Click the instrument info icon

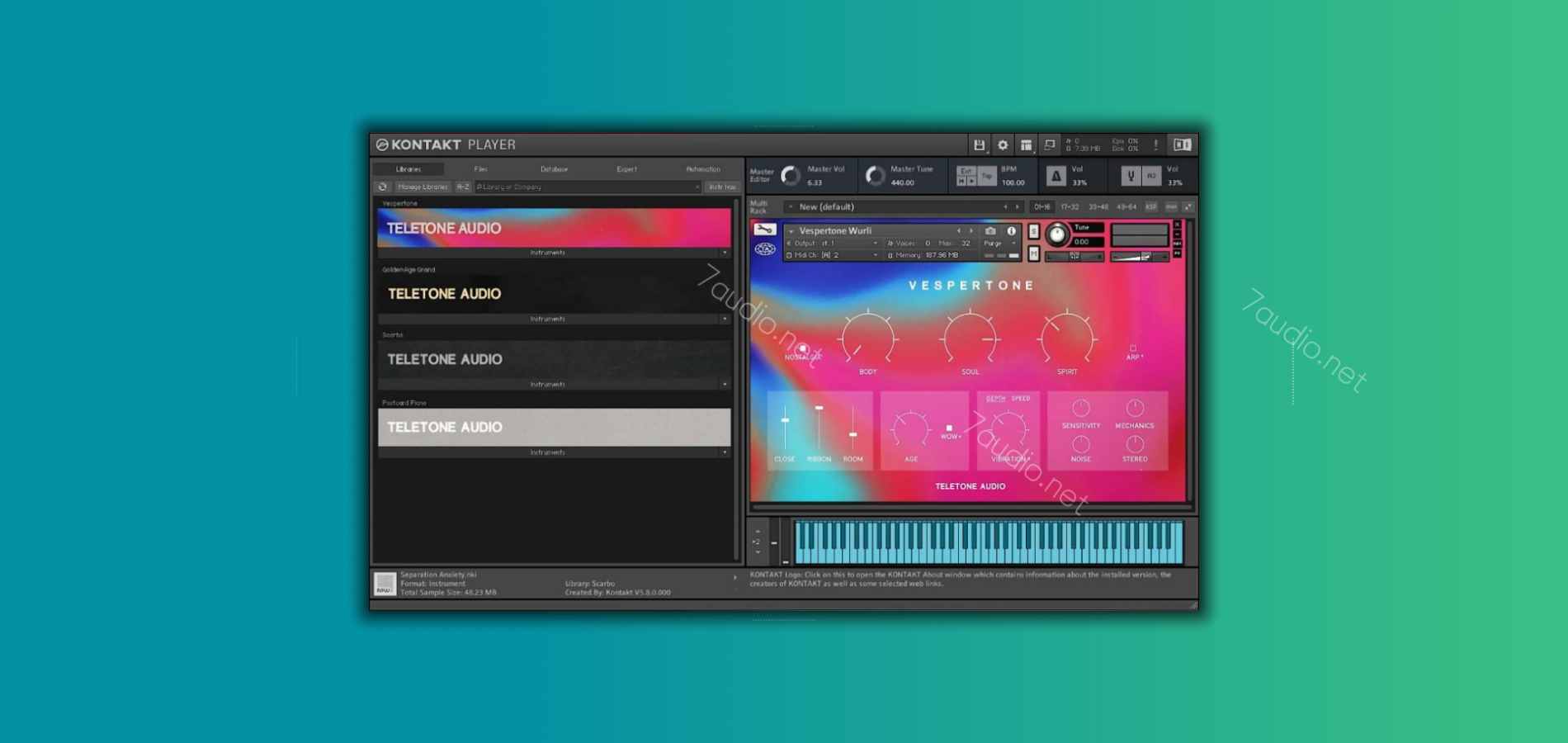[1011, 231]
